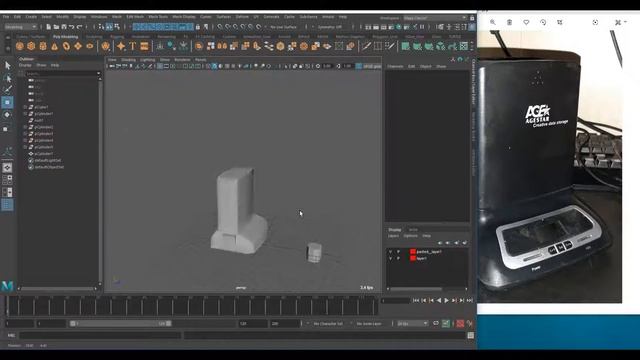This screenshot has height=360, width=640.
Task: Toggle P column of the top display layer
Action: point(398,252)
